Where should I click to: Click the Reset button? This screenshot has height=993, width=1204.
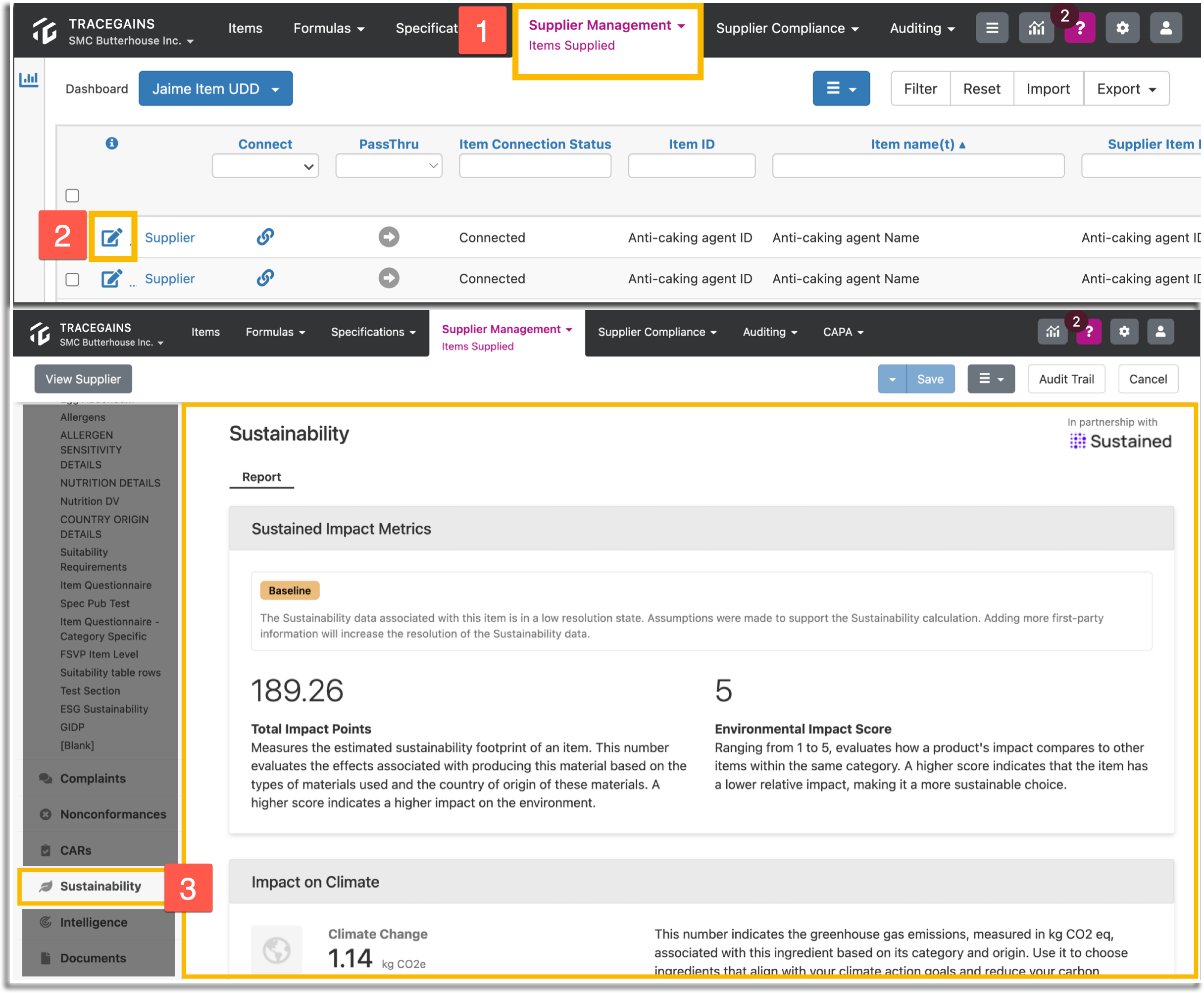tap(982, 89)
